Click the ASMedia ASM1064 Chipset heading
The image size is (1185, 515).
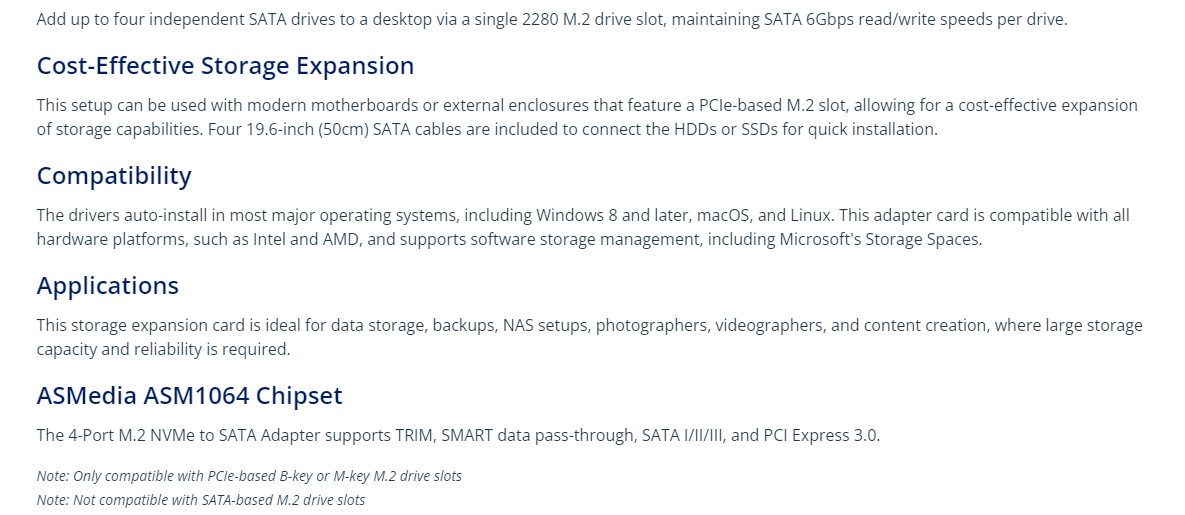(x=190, y=396)
